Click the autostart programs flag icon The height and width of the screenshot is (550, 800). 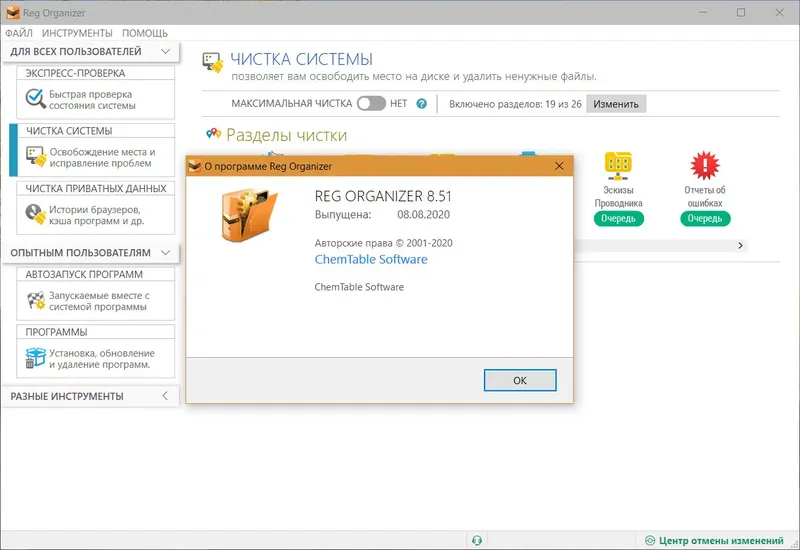[36, 301]
